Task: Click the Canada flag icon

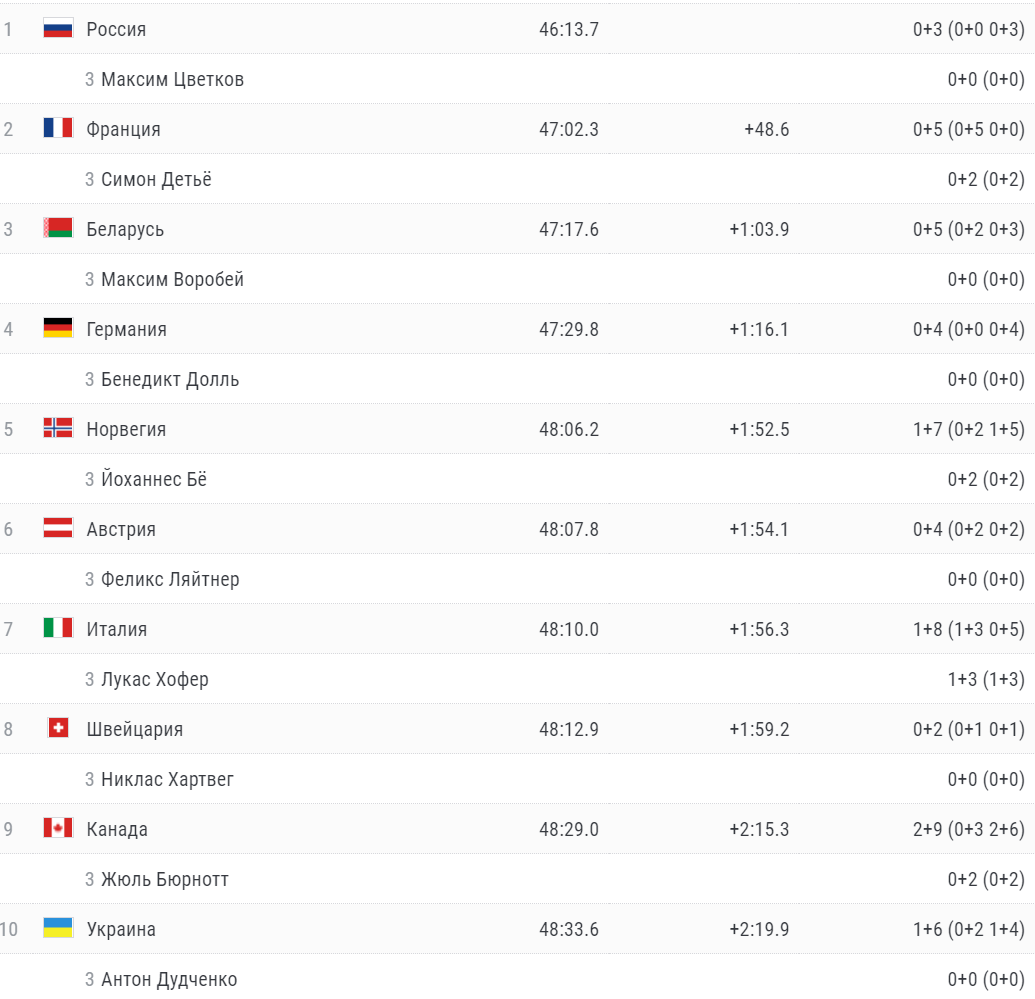Action: point(58,828)
